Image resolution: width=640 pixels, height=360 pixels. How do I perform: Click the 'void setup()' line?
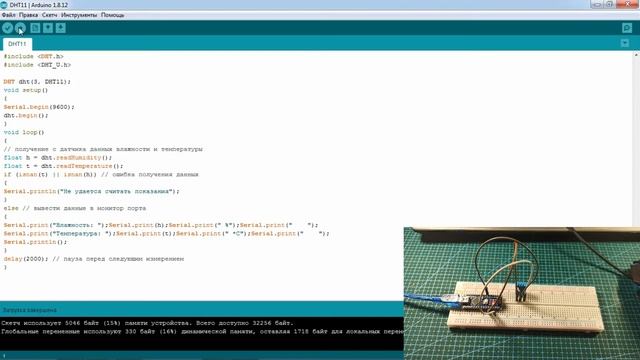point(26,90)
